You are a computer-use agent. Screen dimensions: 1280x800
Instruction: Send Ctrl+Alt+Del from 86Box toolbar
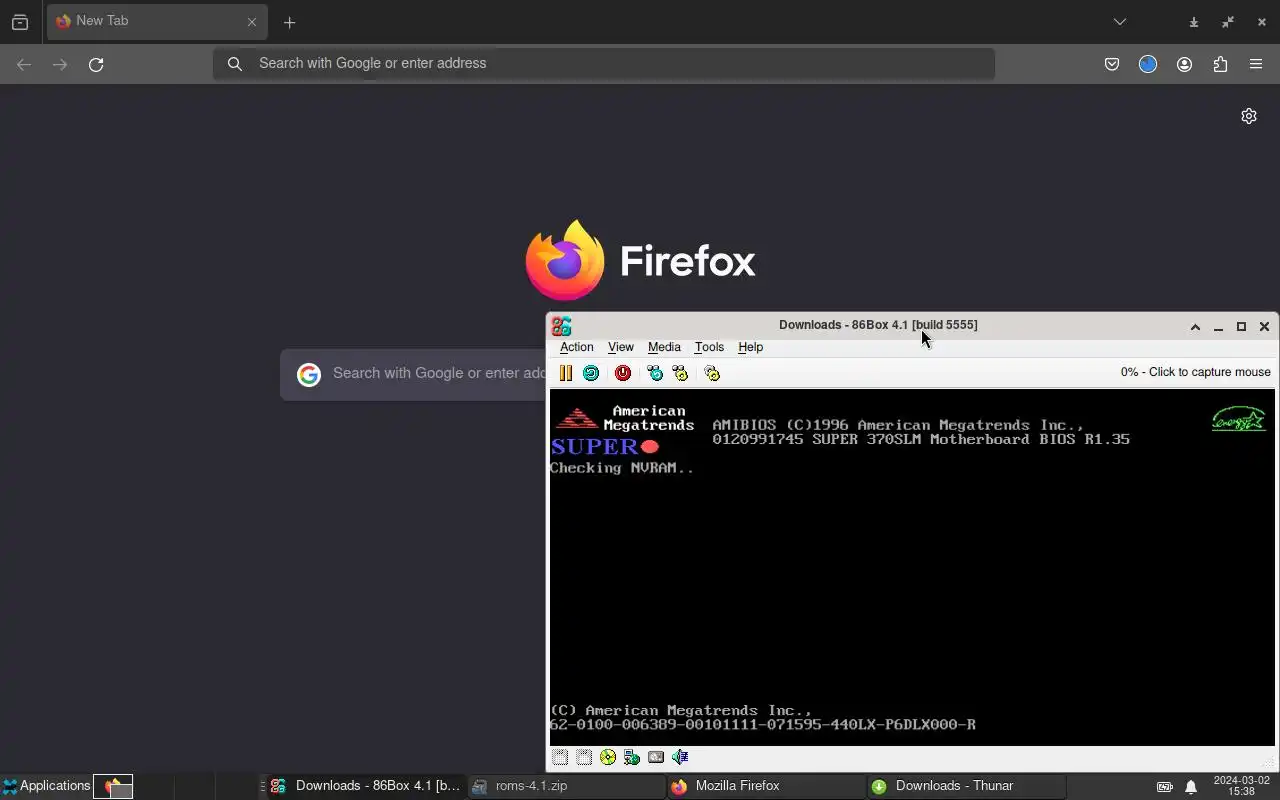pyautogui.click(x=655, y=373)
